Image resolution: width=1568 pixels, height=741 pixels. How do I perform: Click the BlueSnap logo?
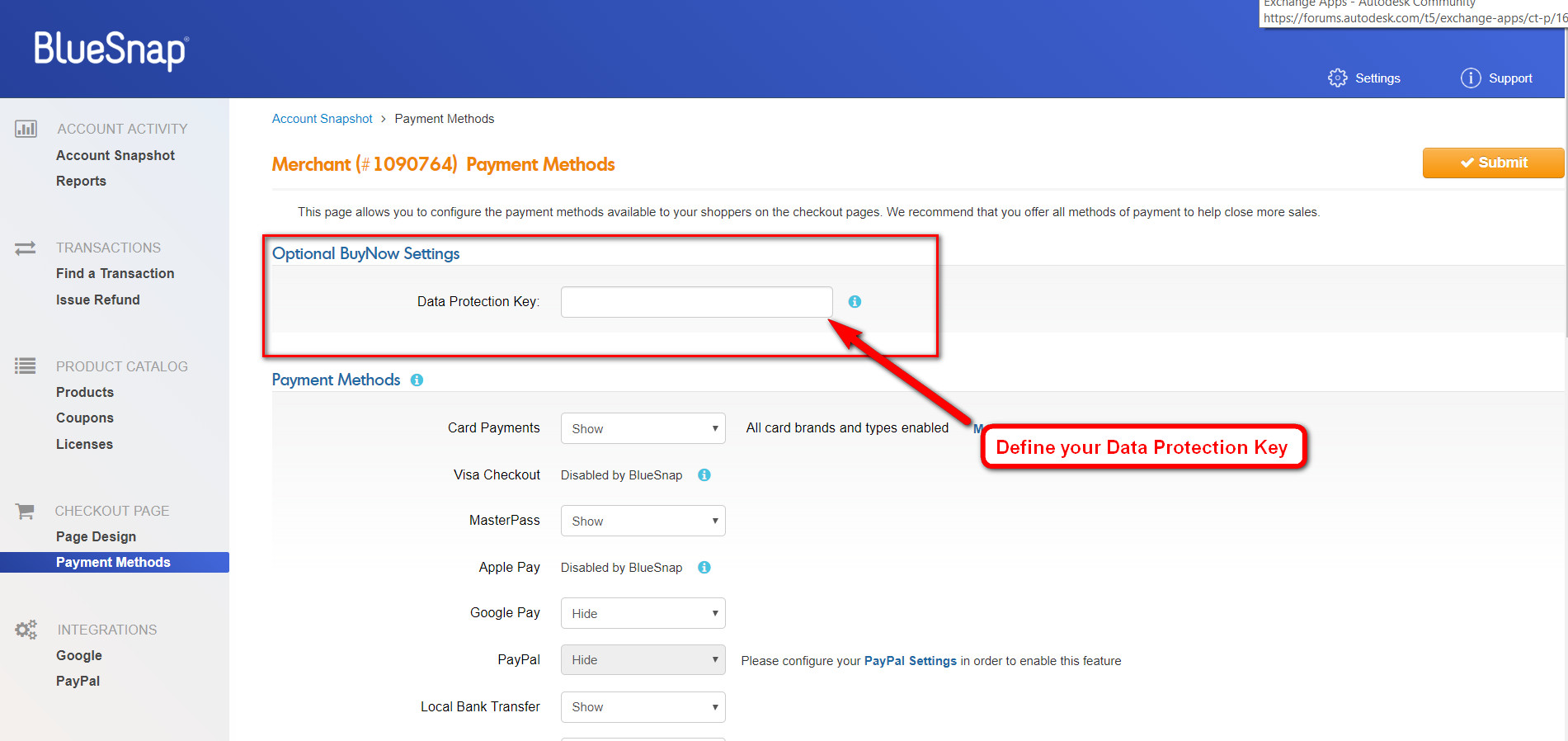(x=111, y=50)
